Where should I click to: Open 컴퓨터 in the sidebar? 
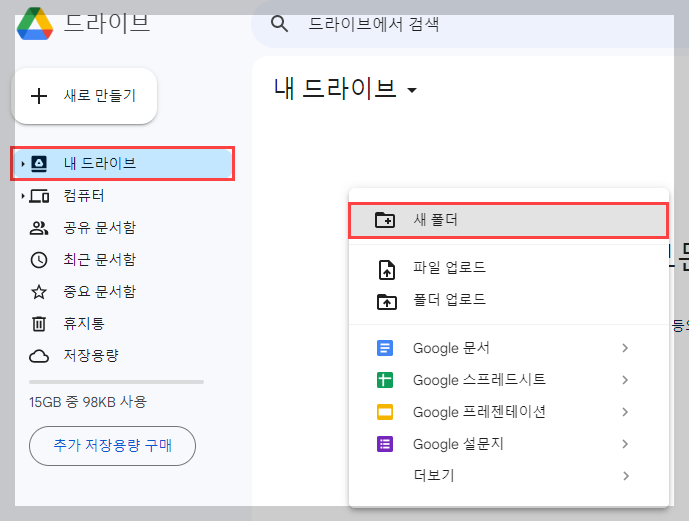point(123,196)
